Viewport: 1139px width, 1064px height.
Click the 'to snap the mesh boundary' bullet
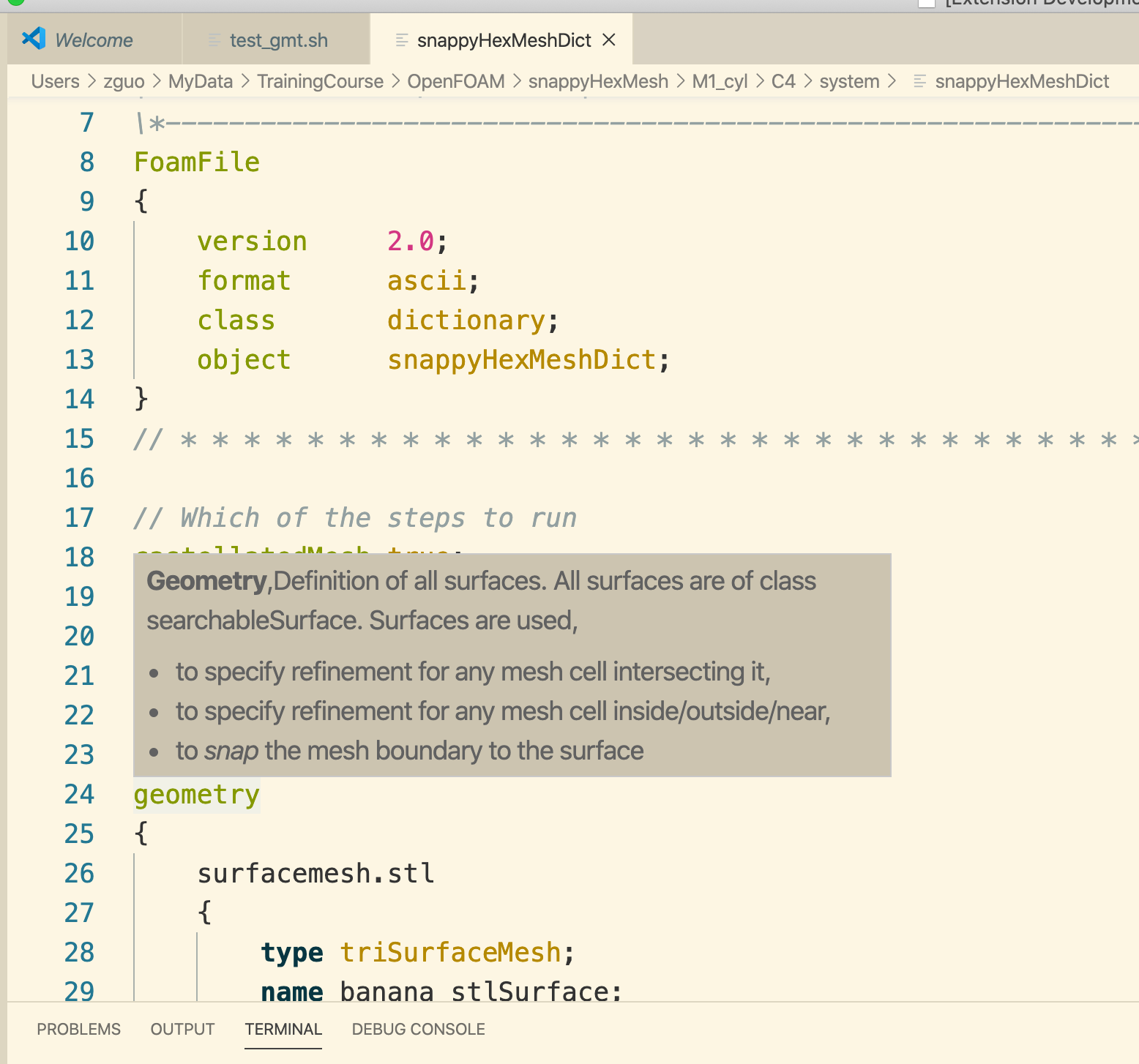(409, 751)
